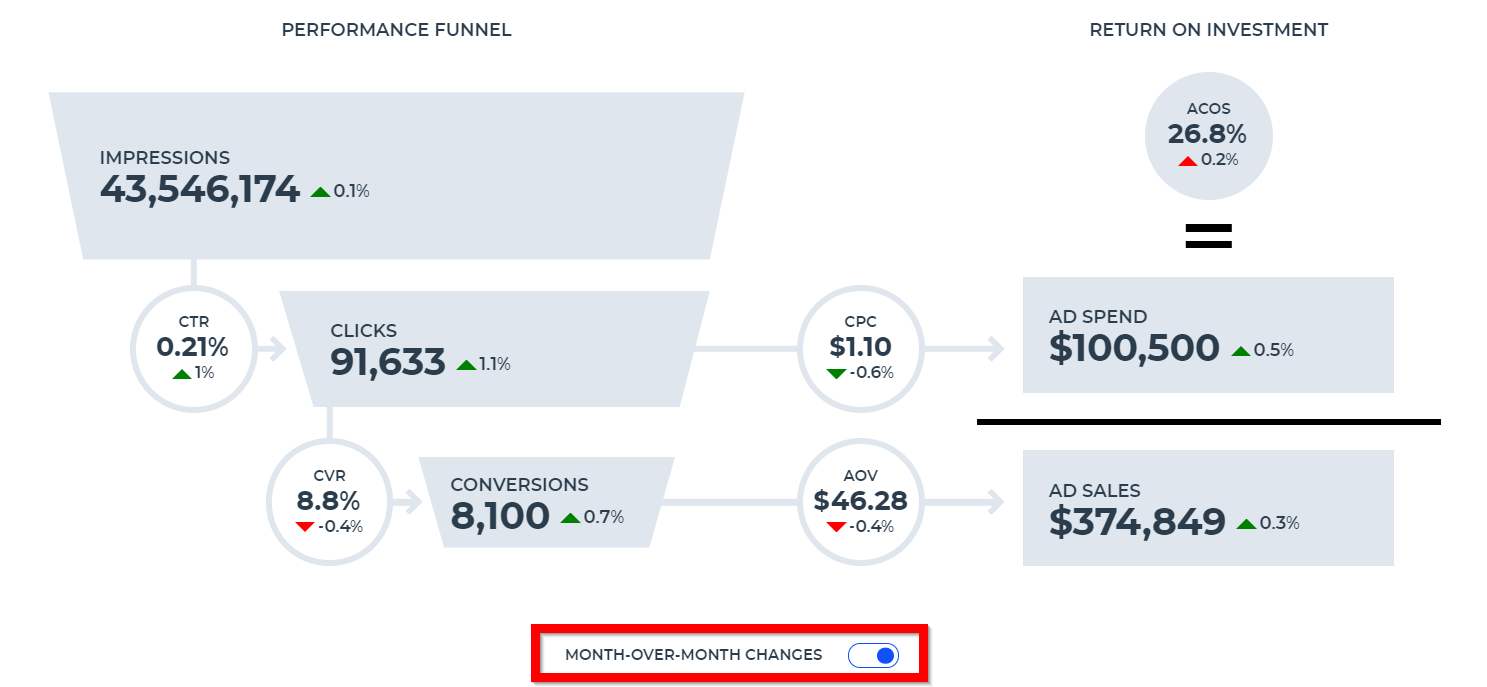Expand the Impressions funnel section

(x=396, y=175)
